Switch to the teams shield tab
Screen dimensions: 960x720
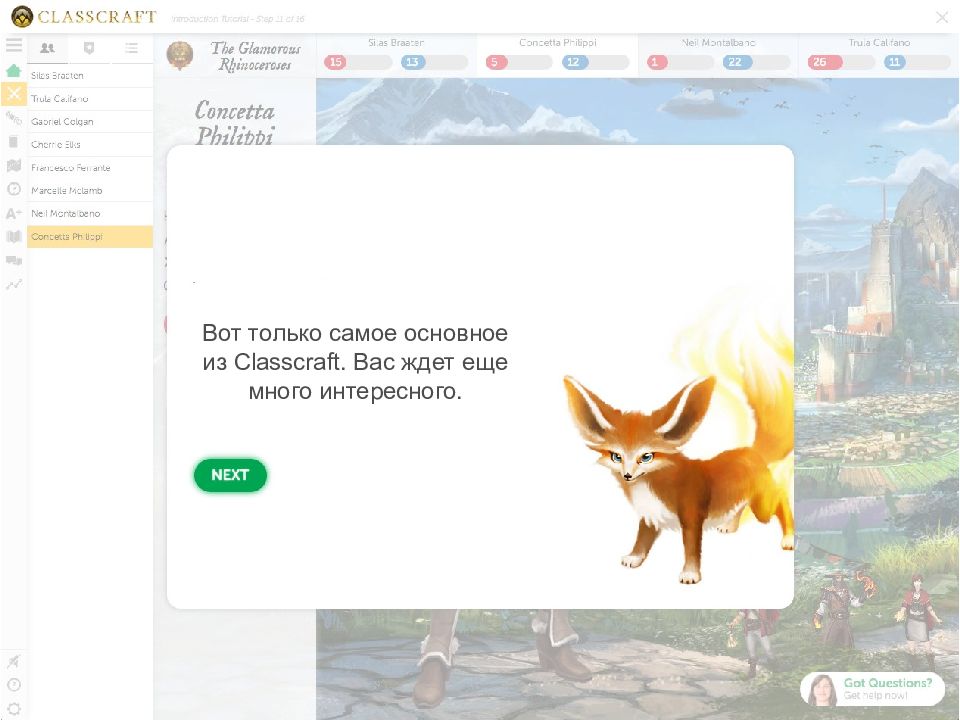[x=89, y=48]
